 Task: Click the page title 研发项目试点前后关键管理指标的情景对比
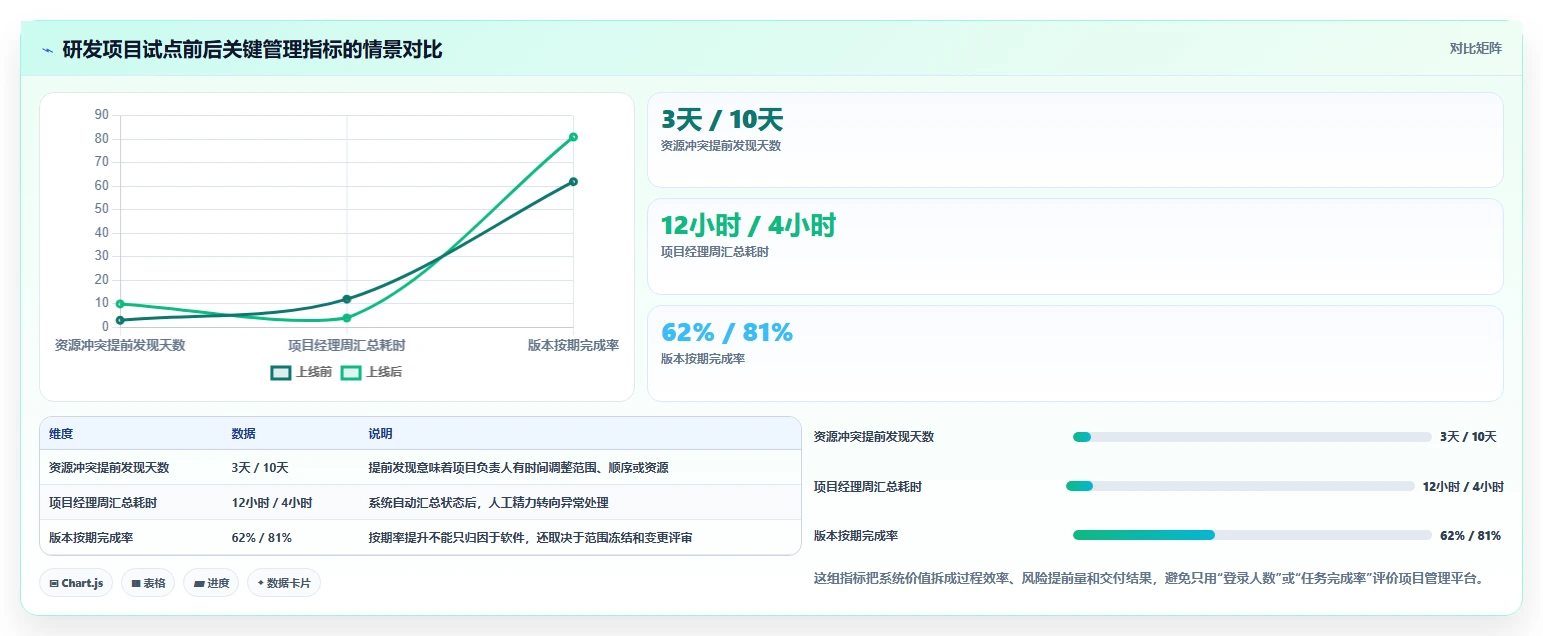coord(252,49)
